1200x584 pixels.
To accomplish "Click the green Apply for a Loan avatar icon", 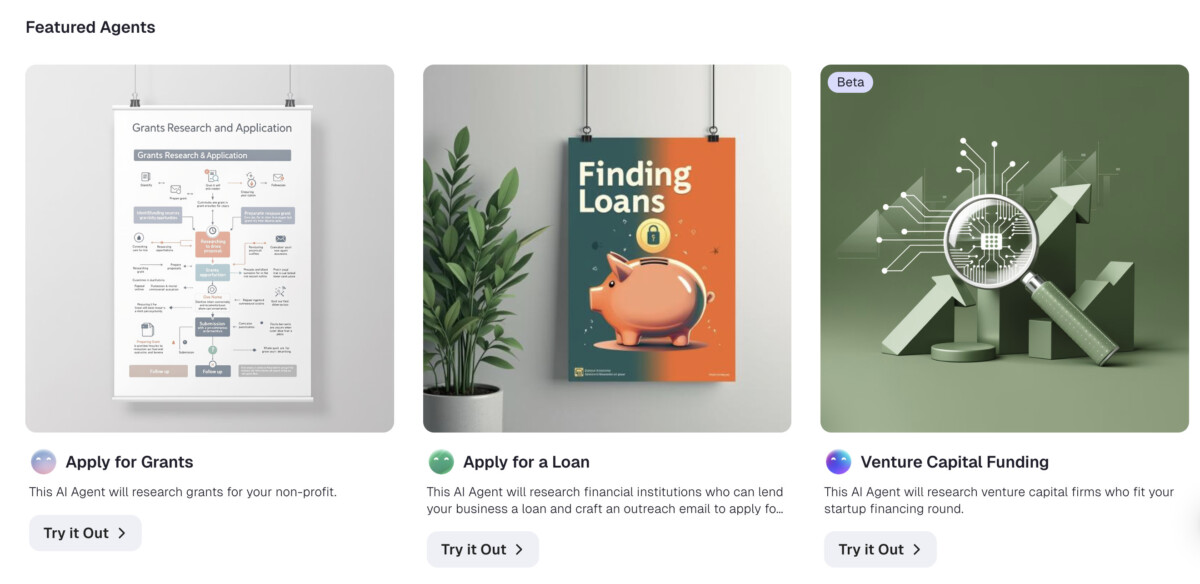I will pyautogui.click(x=441, y=462).
